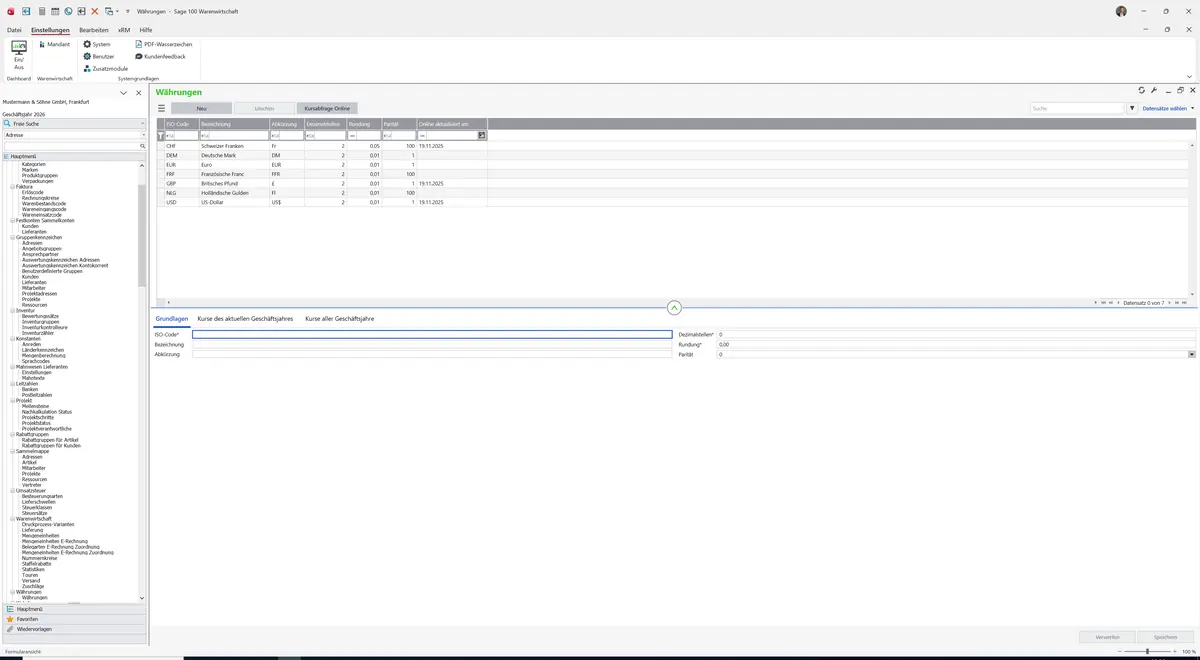The height and width of the screenshot is (660, 1200).
Task: Collapse the navigation pane using its down chevron
Action: point(123,93)
